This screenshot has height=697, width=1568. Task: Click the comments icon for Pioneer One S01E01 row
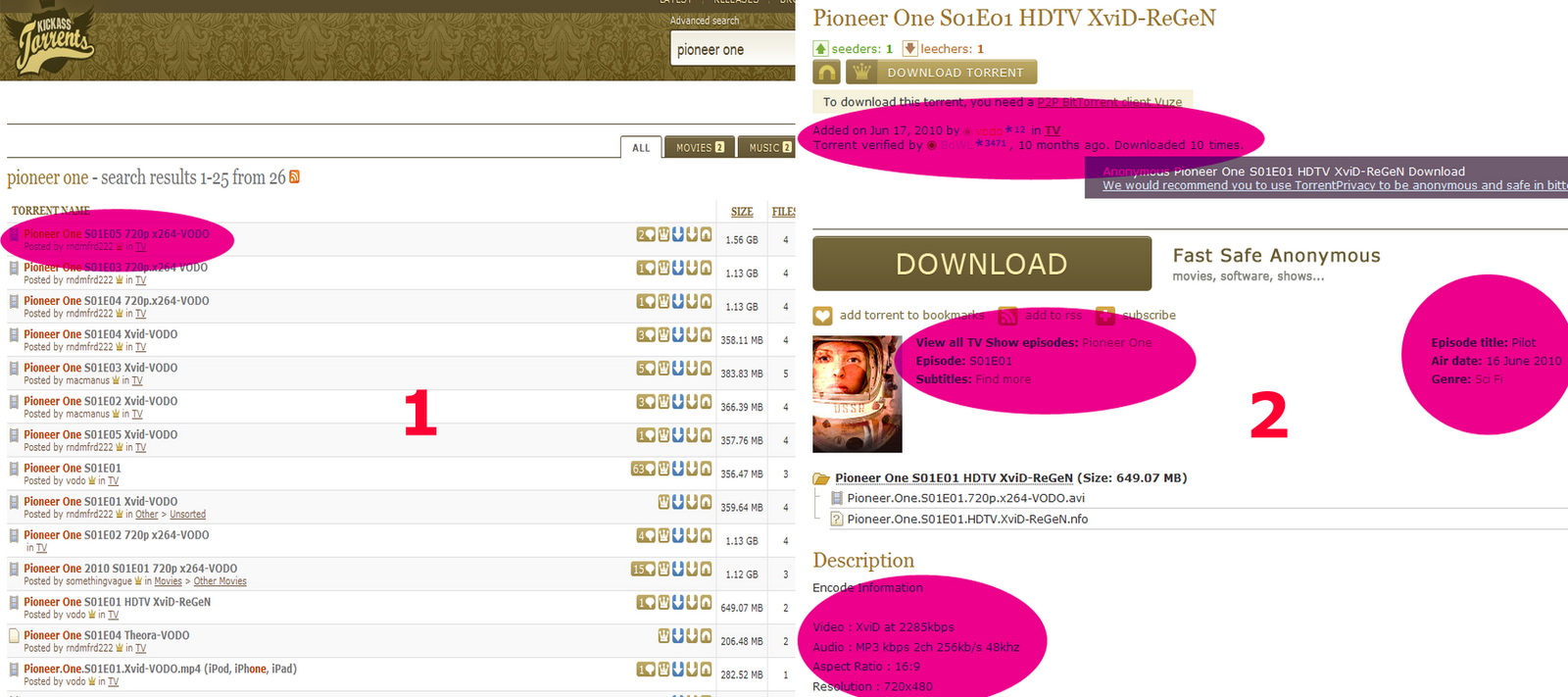pyautogui.click(x=641, y=470)
